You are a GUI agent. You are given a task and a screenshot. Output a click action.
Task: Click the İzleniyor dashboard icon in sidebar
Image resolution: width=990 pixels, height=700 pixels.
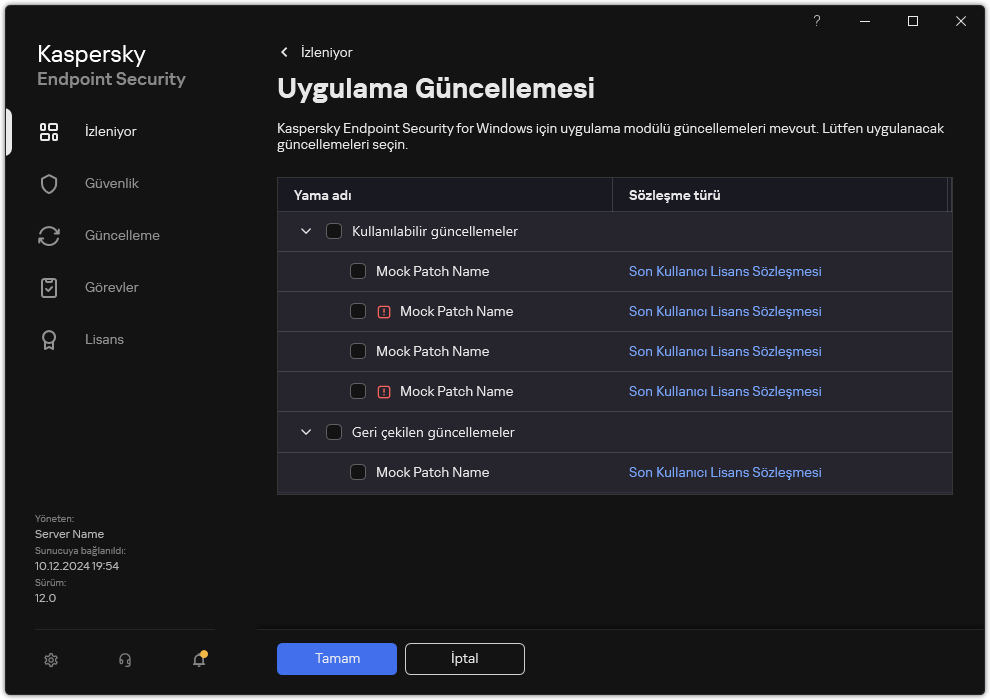click(x=49, y=132)
